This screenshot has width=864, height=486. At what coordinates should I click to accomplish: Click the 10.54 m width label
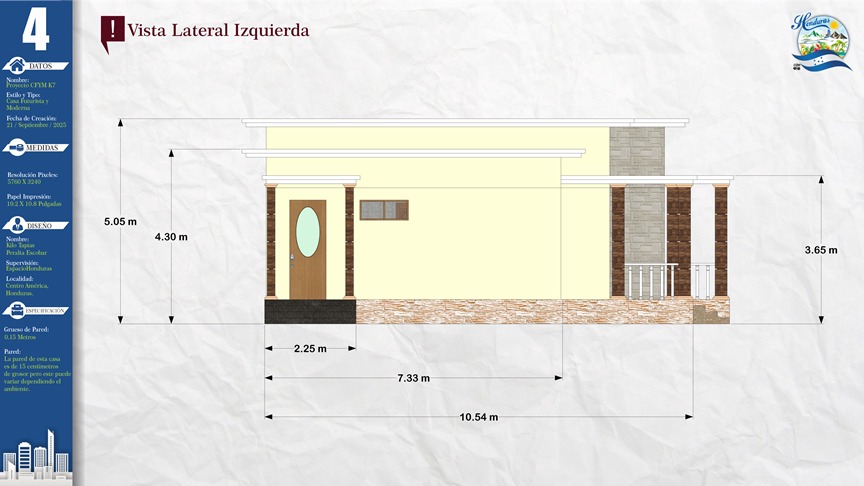[478, 416]
